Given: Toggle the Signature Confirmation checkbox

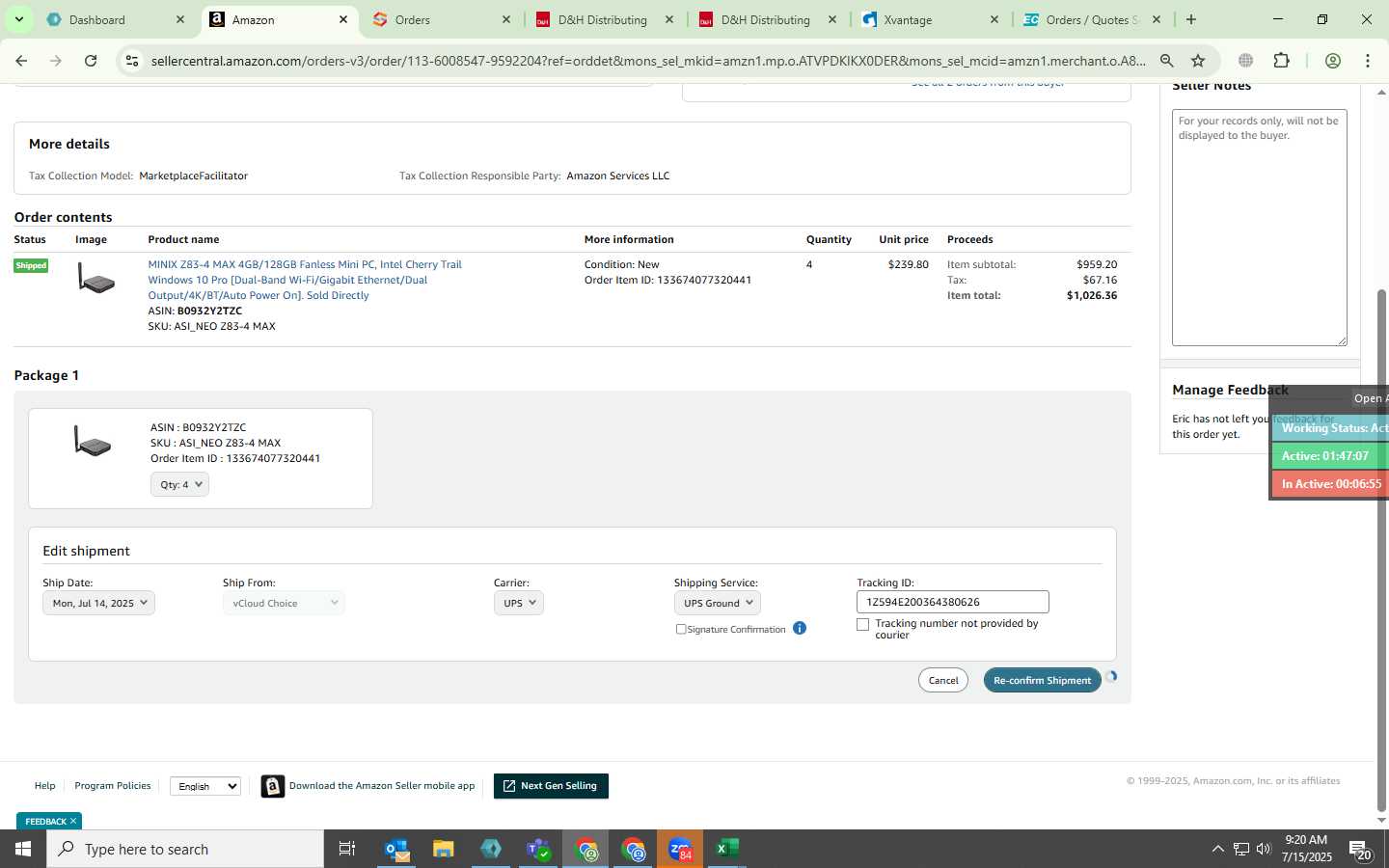Looking at the screenshot, I should [x=681, y=629].
